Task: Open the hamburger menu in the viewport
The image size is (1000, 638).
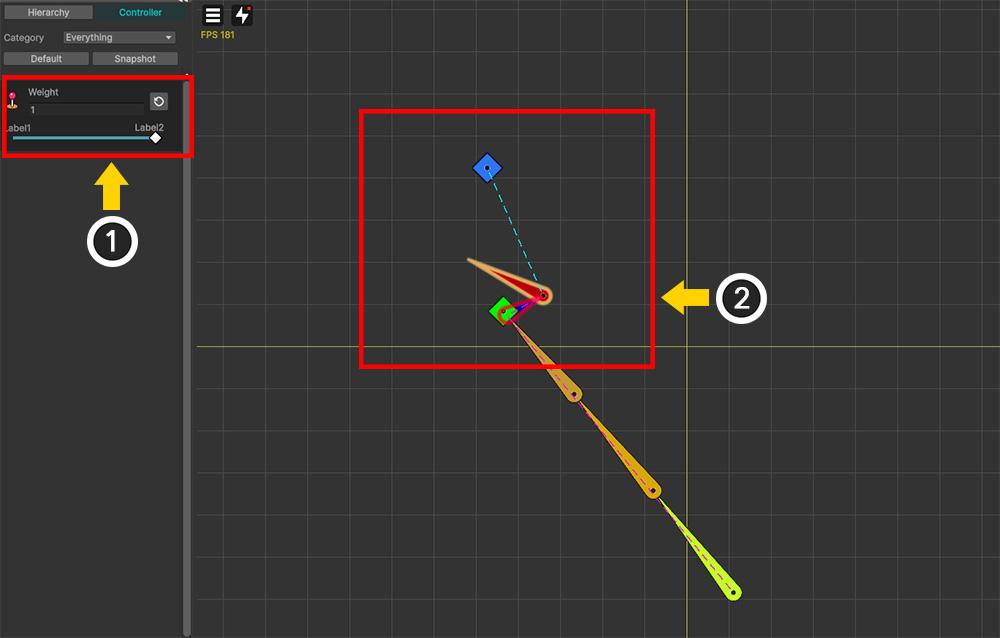Action: (x=213, y=16)
